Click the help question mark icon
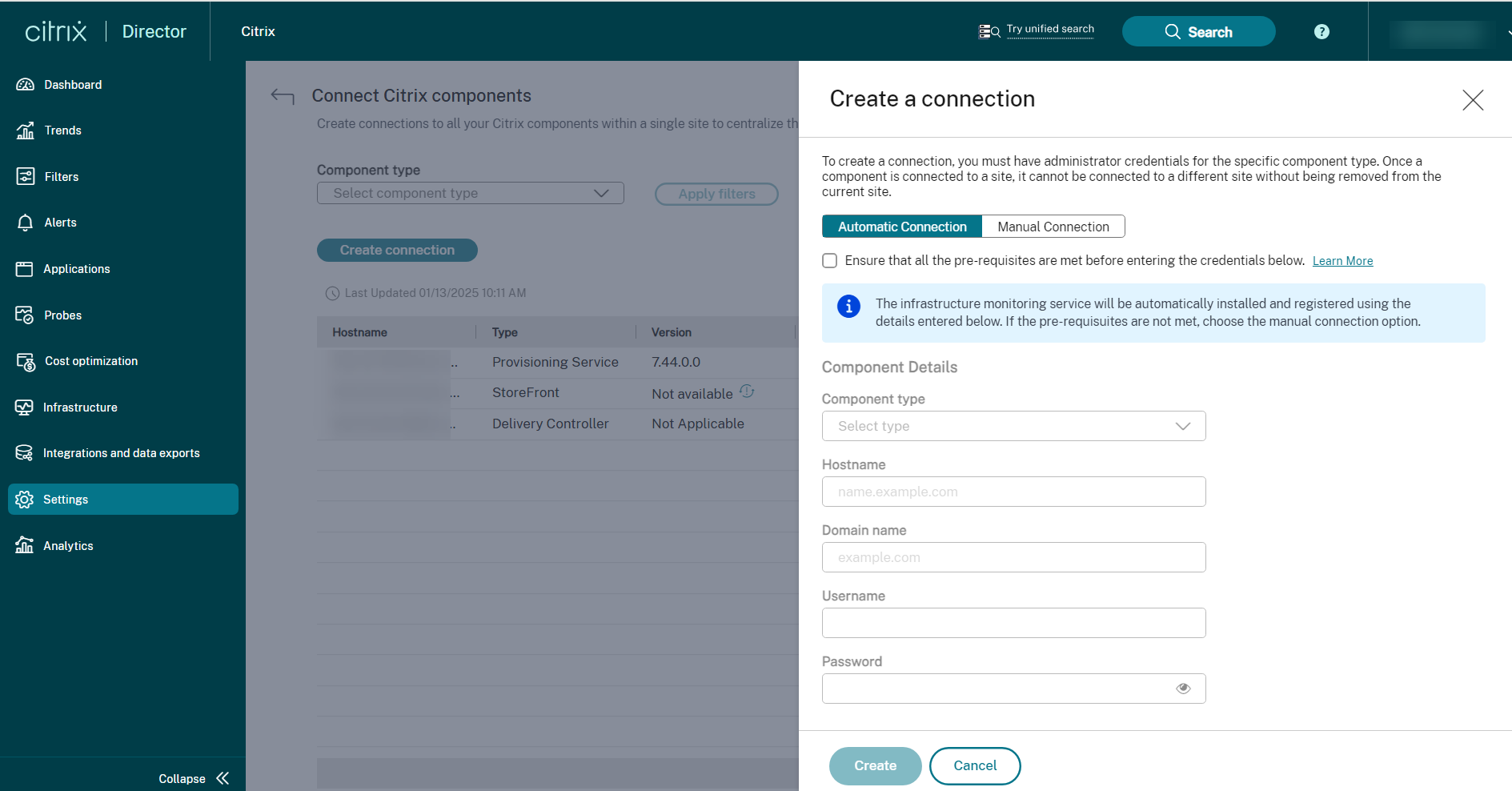Image resolution: width=1512 pixels, height=791 pixels. pyautogui.click(x=1321, y=31)
